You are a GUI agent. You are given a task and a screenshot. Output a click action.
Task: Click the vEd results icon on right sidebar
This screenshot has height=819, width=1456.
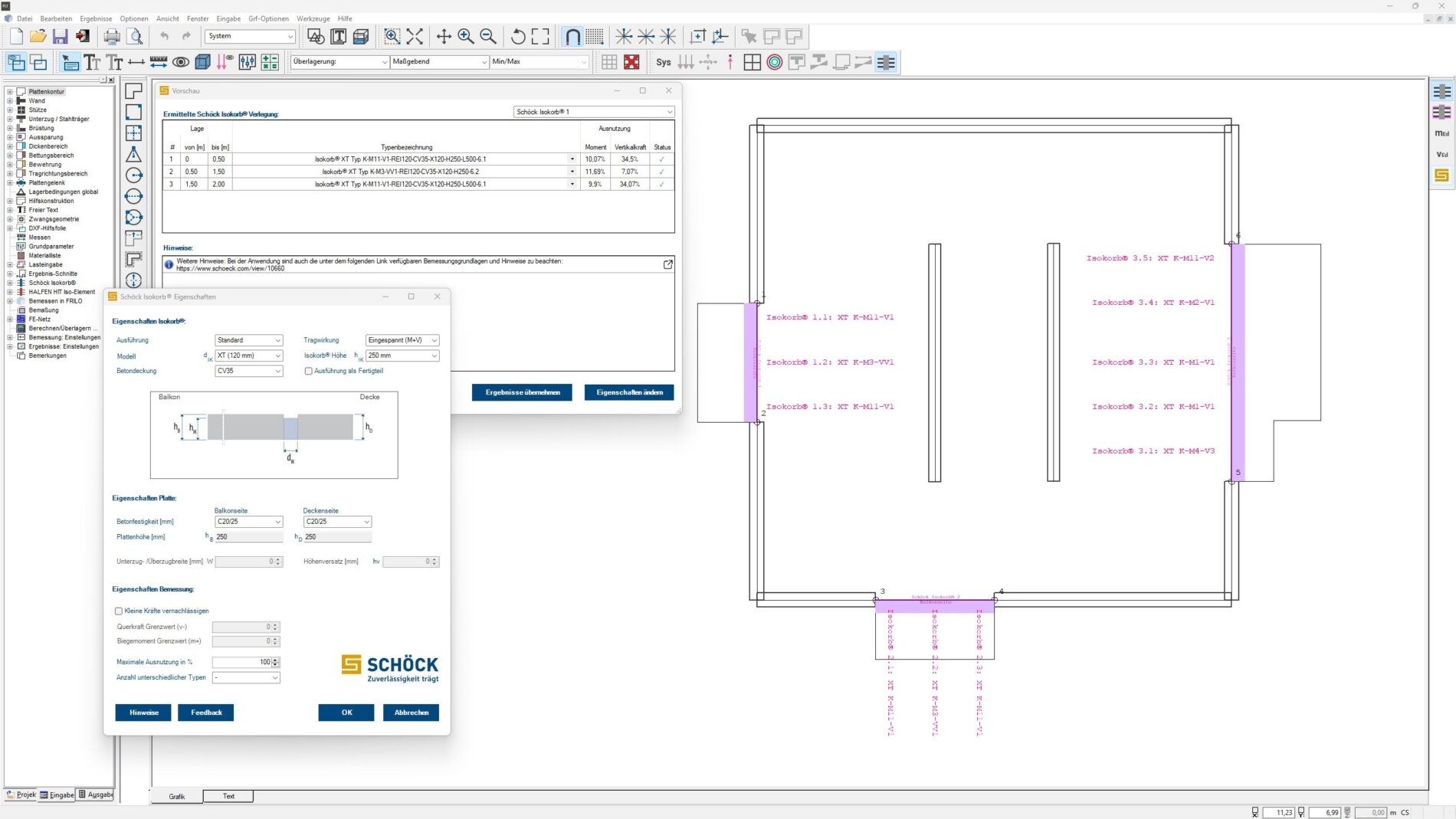(1441, 154)
